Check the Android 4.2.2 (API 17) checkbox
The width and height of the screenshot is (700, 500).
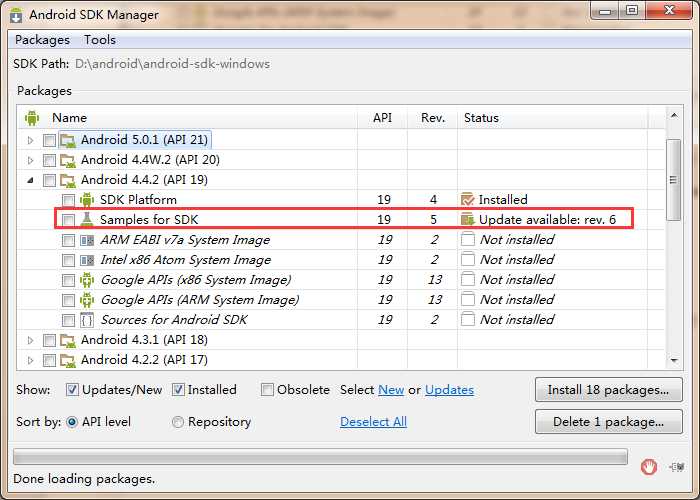[x=50, y=360]
